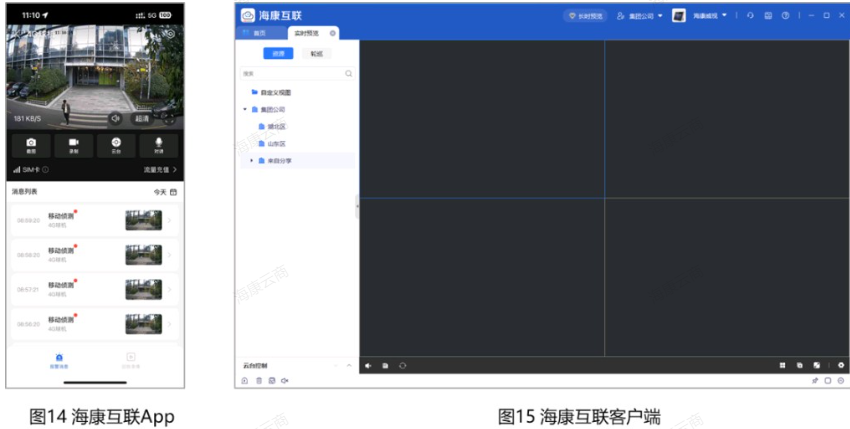Open the 集团公司 account dropdown in title bar
Screen dimensions: 850x429
tap(640, 16)
